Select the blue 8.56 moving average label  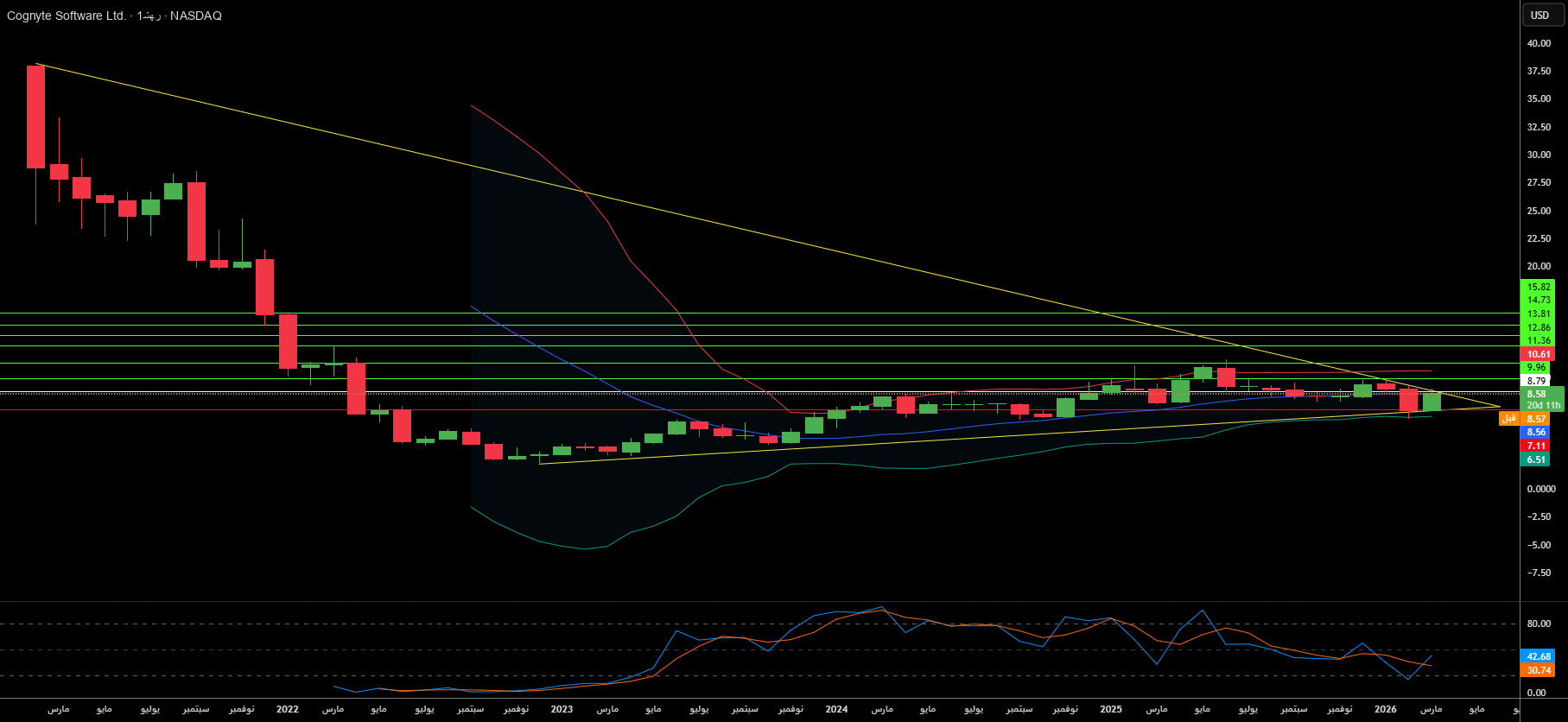[x=1536, y=433]
